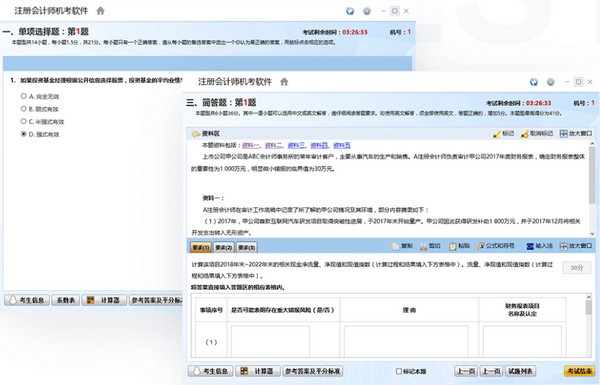Select option B 弱式有效
600x385 pixels.
click(24, 109)
